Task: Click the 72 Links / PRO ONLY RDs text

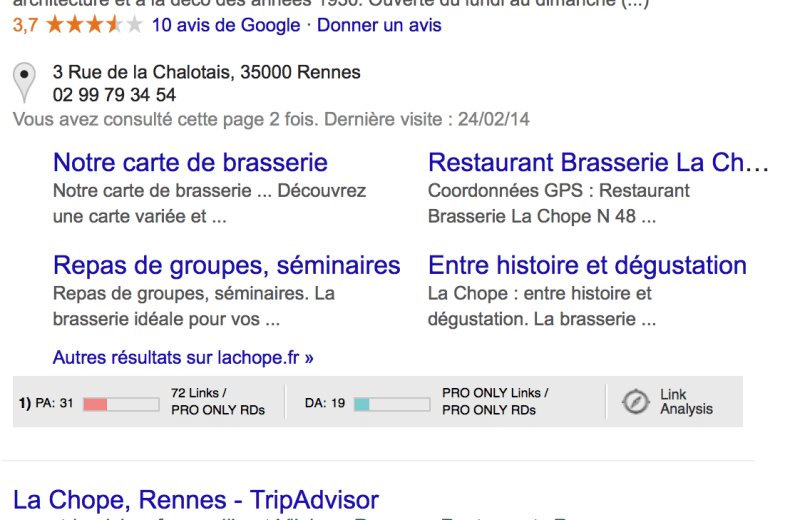Action: [218, 402]
